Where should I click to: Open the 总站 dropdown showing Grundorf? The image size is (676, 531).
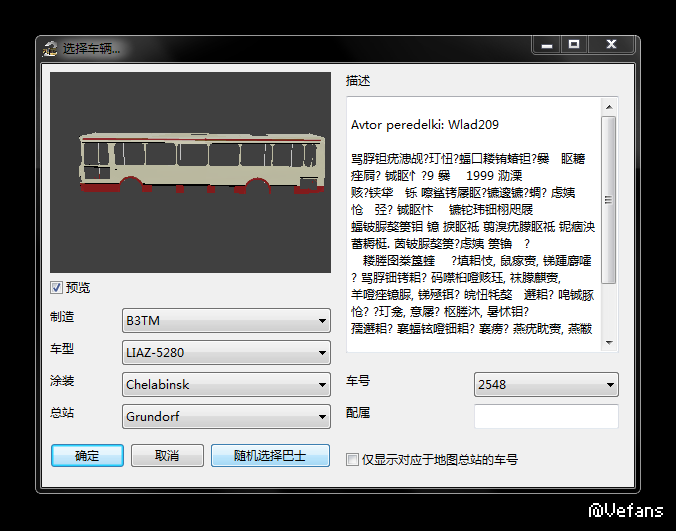coord(226,416)
